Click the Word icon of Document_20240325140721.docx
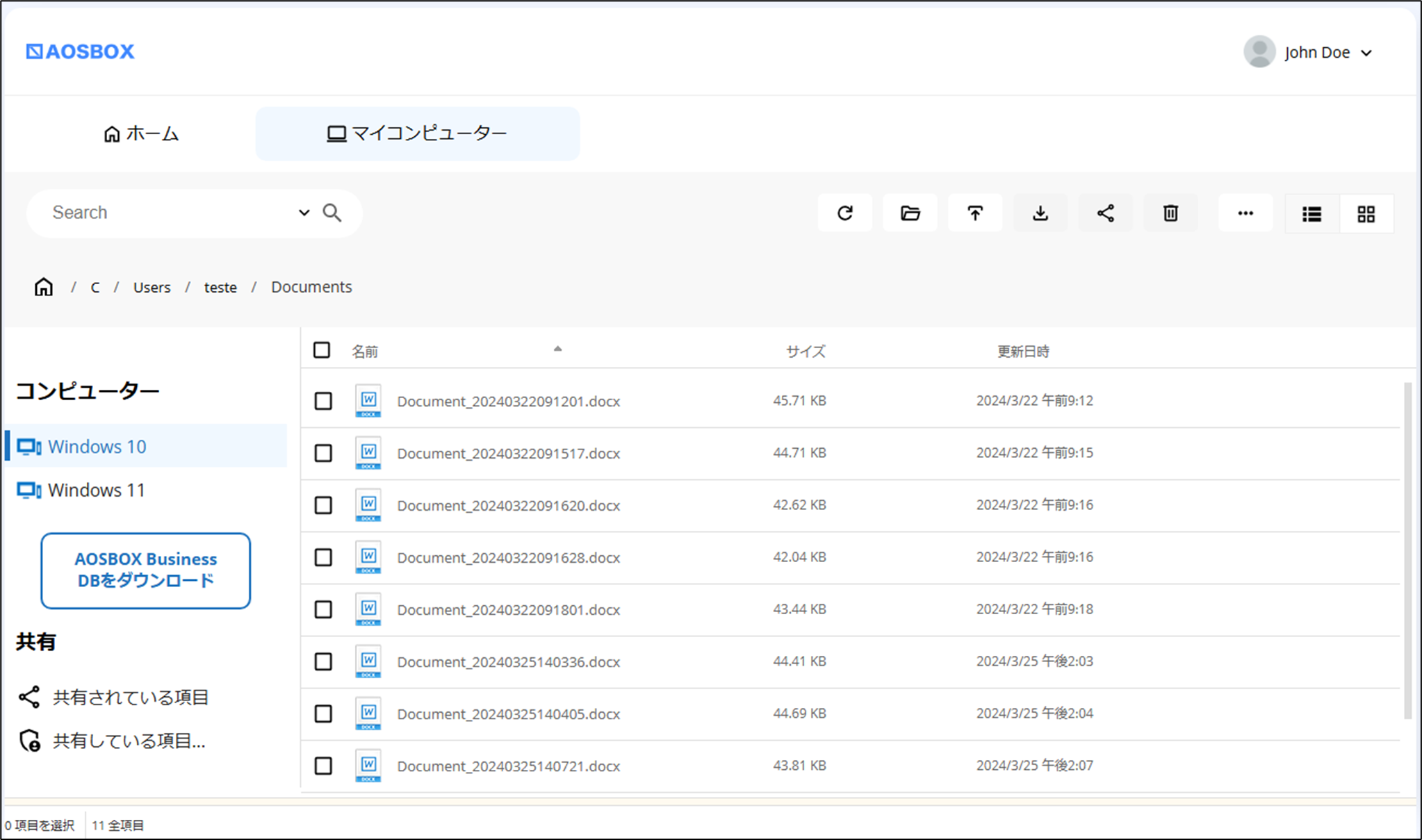This screenshot has height=840, width=1422. tap(368, 766)
